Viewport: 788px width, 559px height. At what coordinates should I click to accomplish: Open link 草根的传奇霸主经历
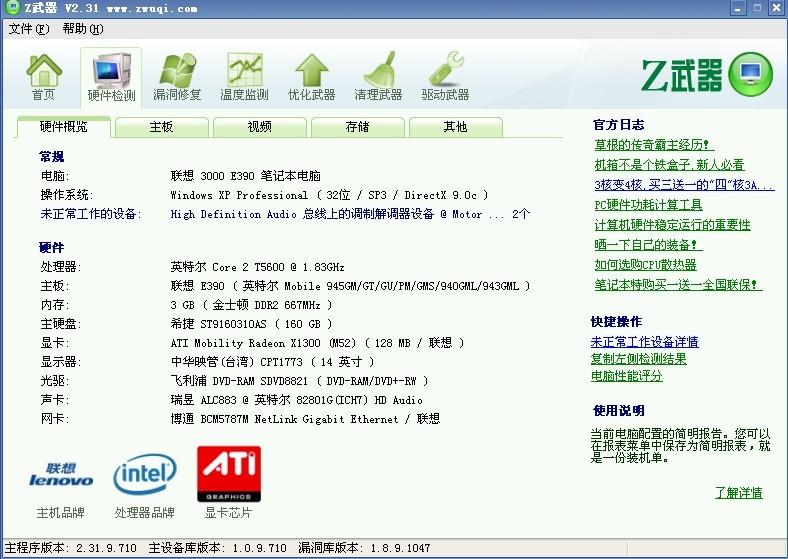[654, 145]
